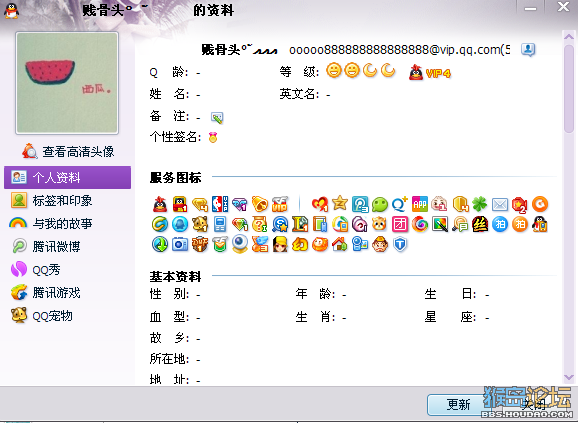Click the globe with green download arrow icon
This screenshot has width=578, height=423.
pyautogui.click(x=160, y=244)
